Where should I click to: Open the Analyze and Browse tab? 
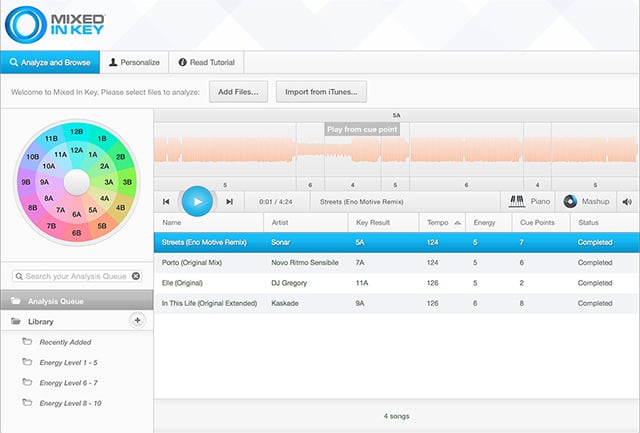(x=50, y=62)
